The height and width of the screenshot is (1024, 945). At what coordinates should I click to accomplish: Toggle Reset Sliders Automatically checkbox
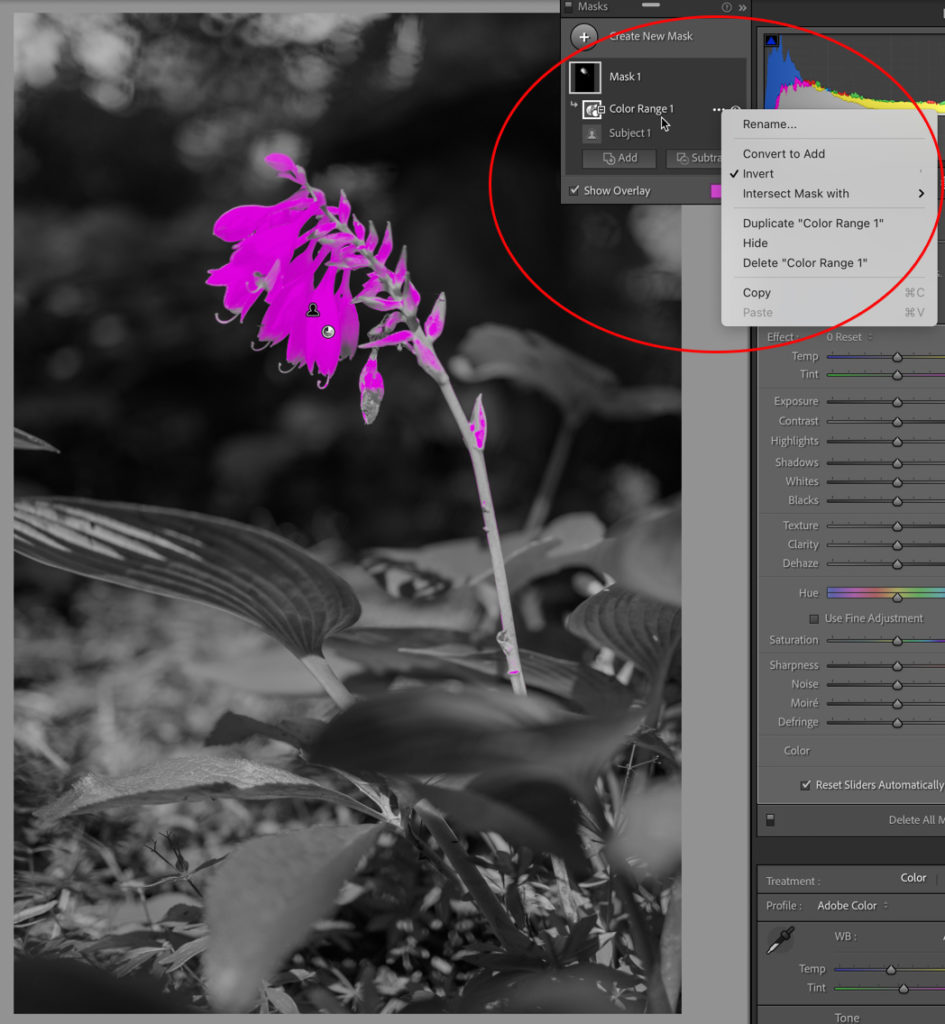(x=805, y=785)
